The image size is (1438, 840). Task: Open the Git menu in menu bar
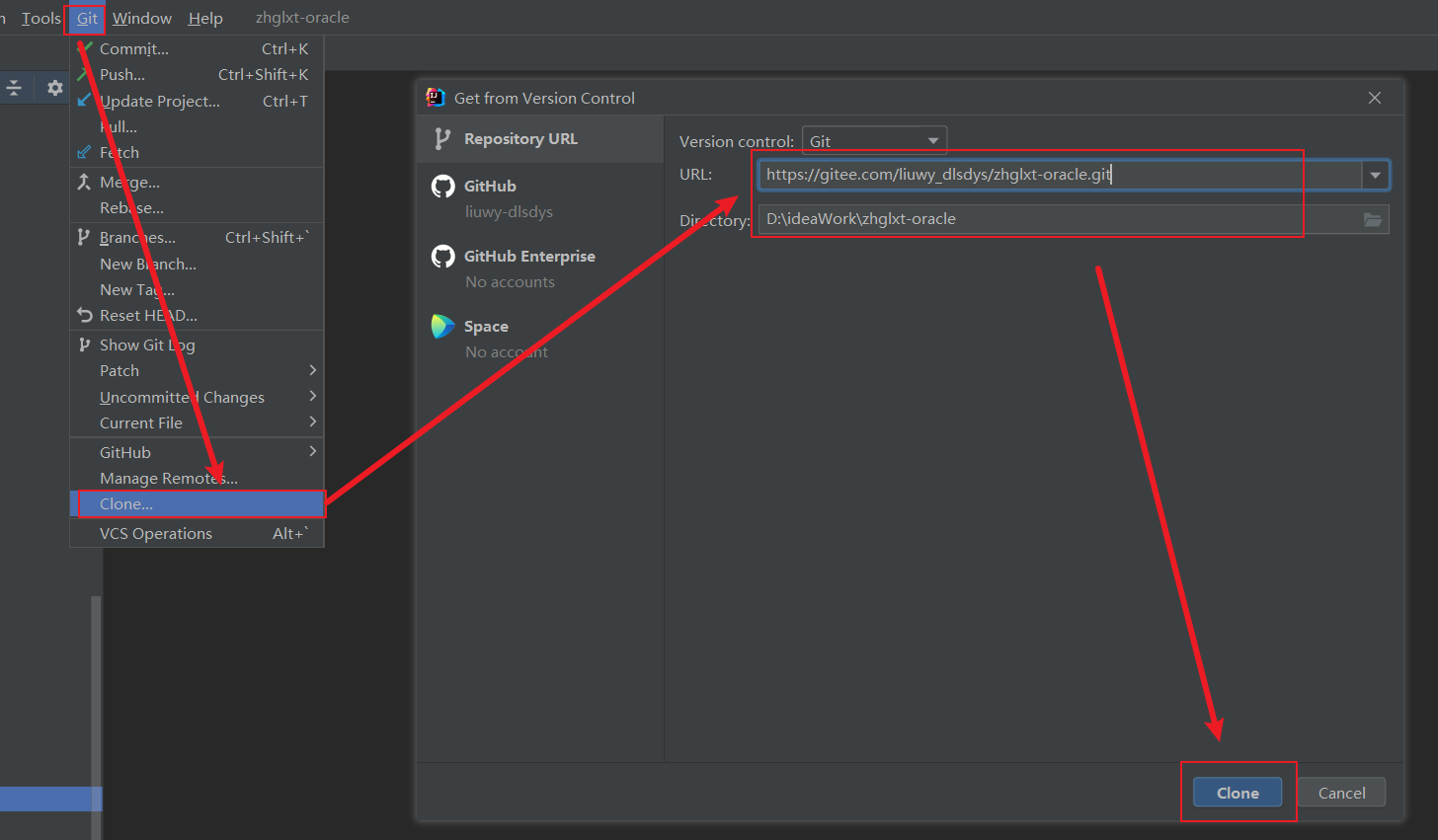(x=87, y=19)
